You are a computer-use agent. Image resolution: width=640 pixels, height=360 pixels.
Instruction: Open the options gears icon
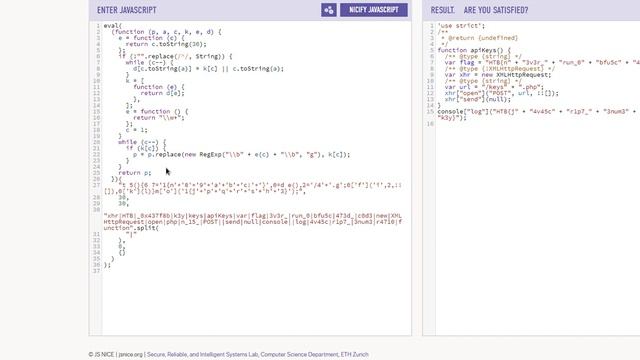pos(329,10)
